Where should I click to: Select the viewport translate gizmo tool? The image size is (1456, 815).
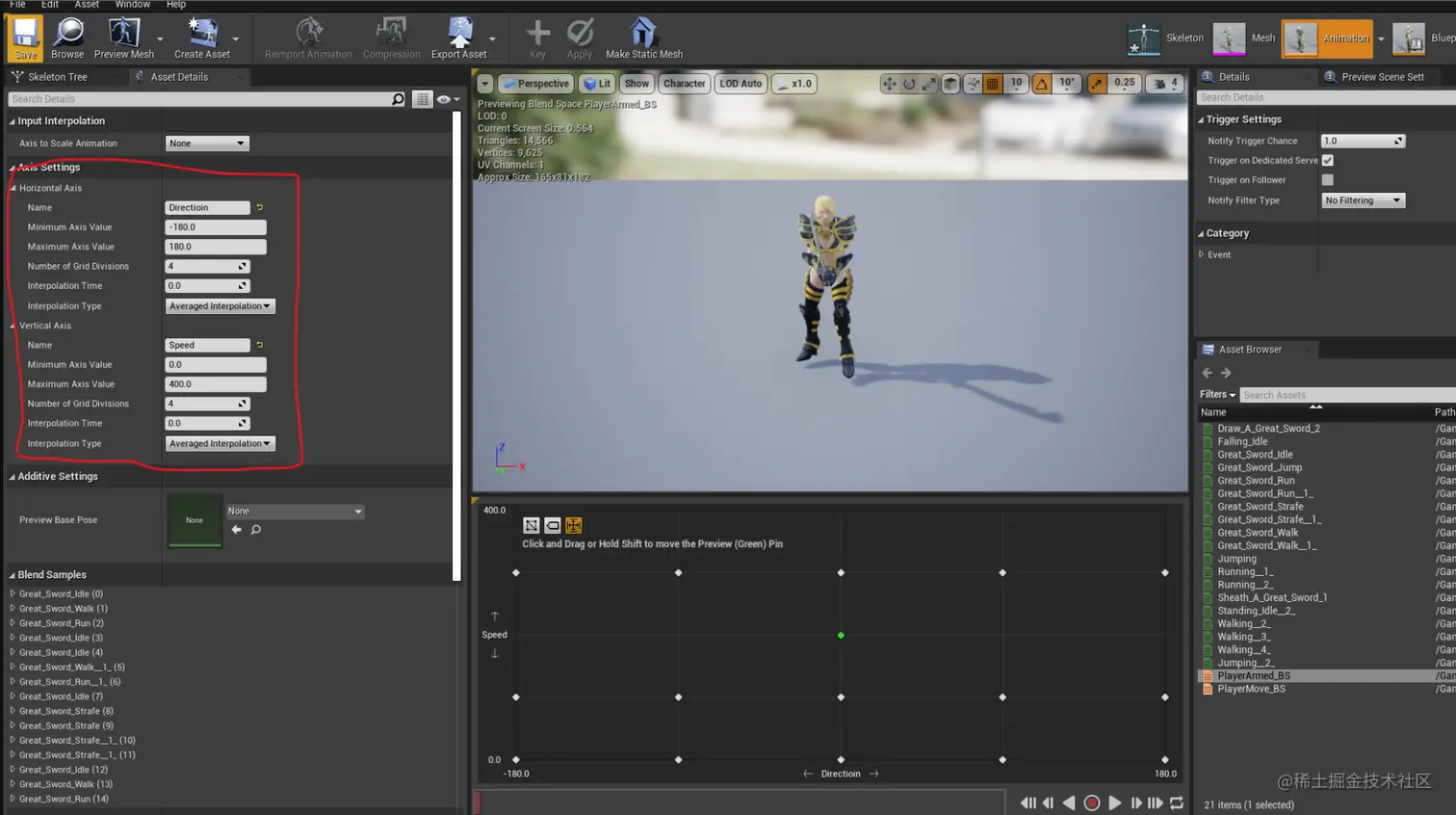tap(889, 84)
